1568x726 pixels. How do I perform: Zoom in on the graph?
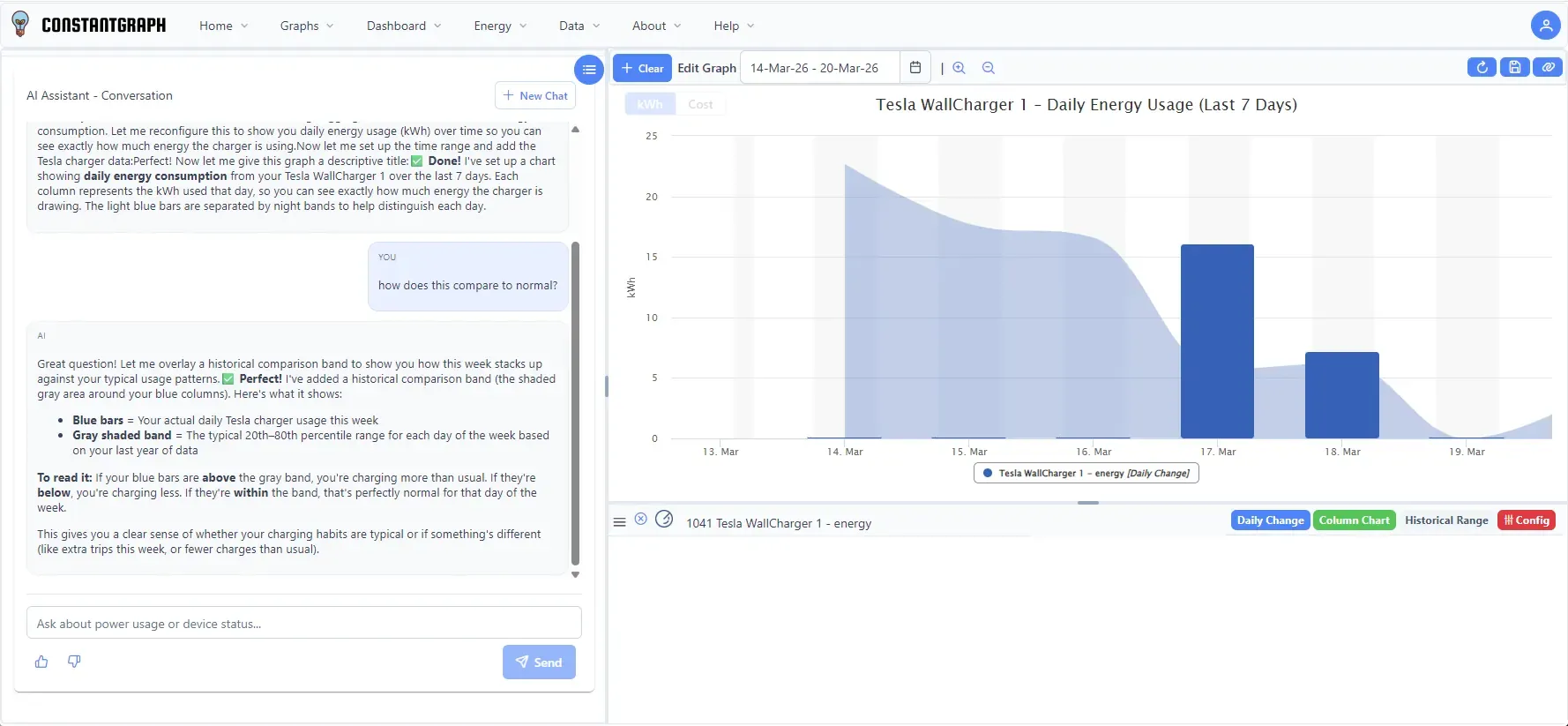[x=959, y=68]
